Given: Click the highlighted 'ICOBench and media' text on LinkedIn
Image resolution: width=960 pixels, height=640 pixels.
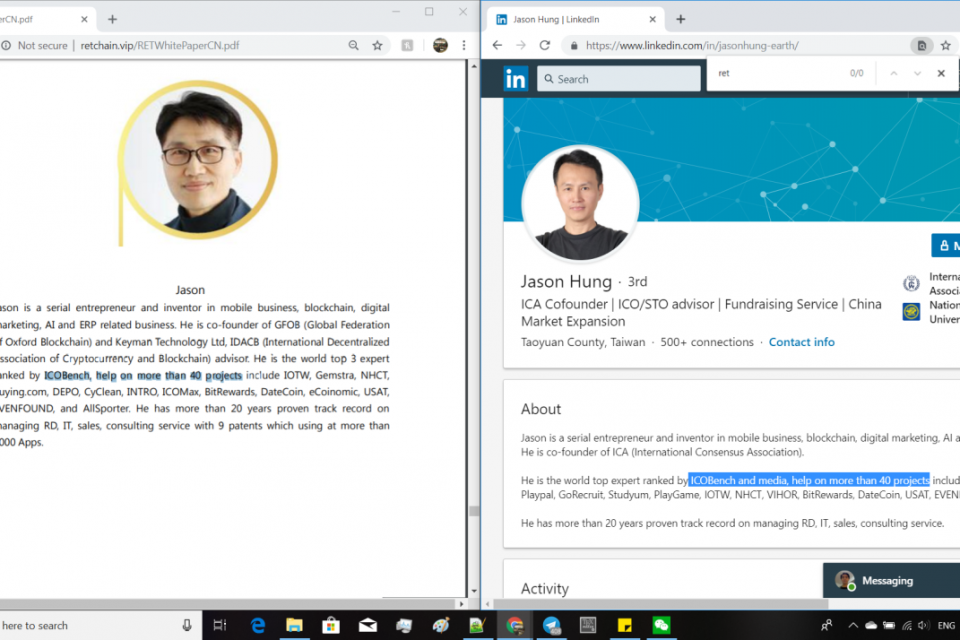Looking at the screenshot, I should (809, 480).
